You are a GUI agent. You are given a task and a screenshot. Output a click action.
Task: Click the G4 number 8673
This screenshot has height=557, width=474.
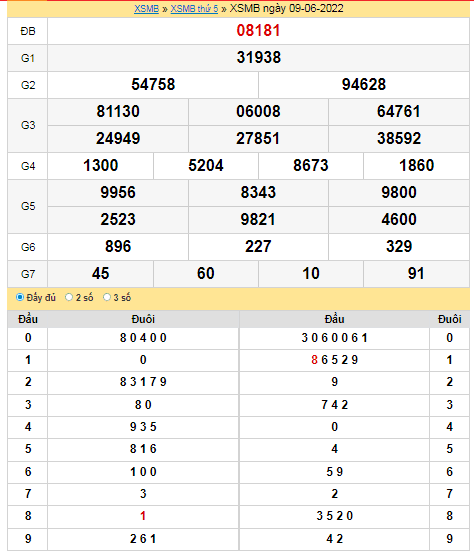click(x=311, y=166)
